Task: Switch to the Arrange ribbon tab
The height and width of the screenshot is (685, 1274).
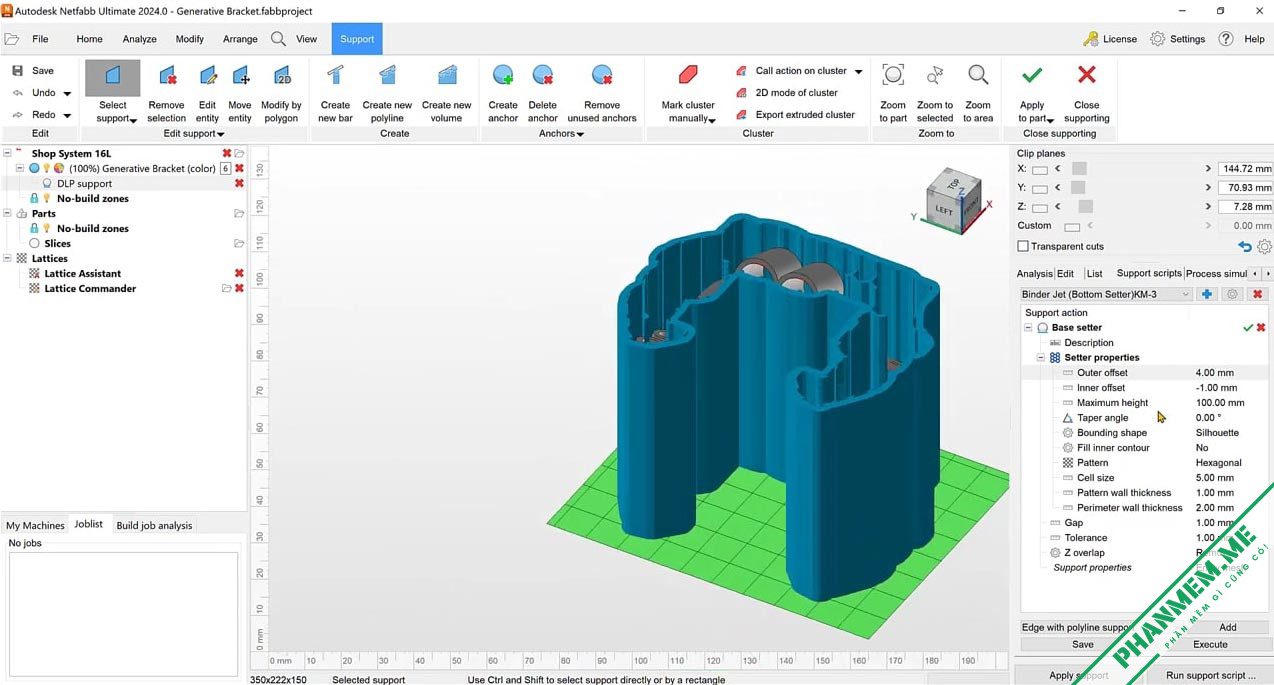Action: [x=240, y=39]
